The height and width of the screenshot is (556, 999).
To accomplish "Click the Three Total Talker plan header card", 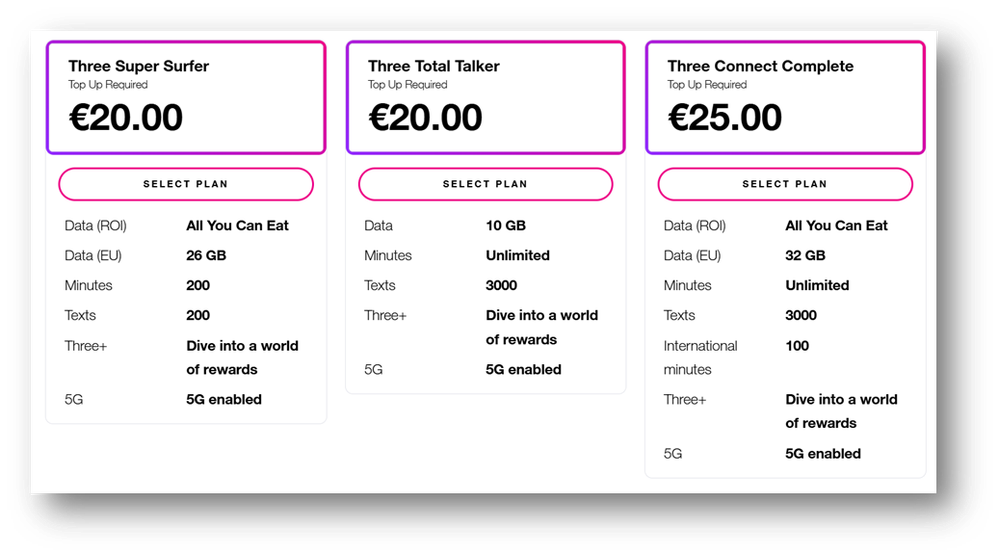I will pos(485,97).
